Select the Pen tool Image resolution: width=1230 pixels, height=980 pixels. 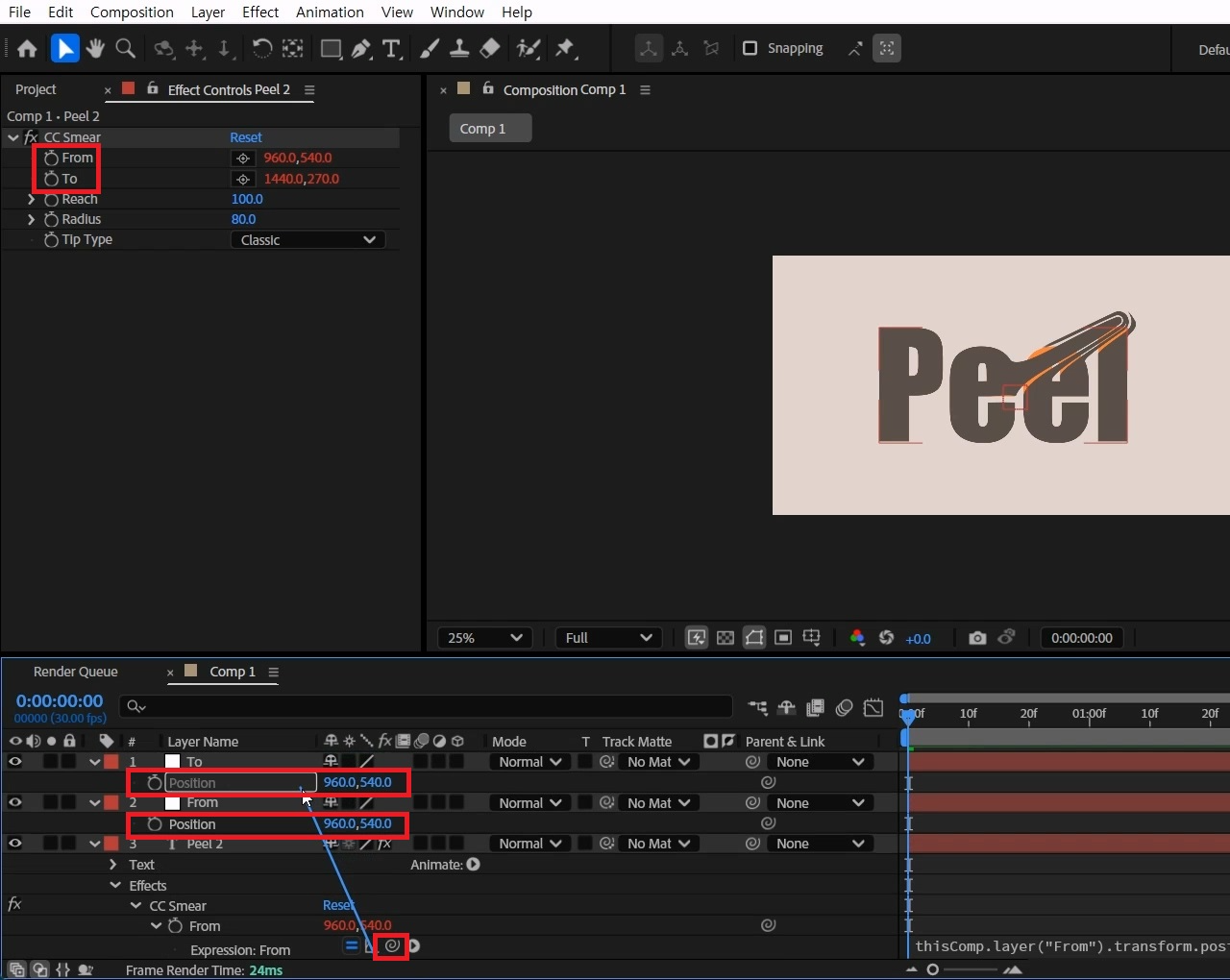(x=361, y=48)
